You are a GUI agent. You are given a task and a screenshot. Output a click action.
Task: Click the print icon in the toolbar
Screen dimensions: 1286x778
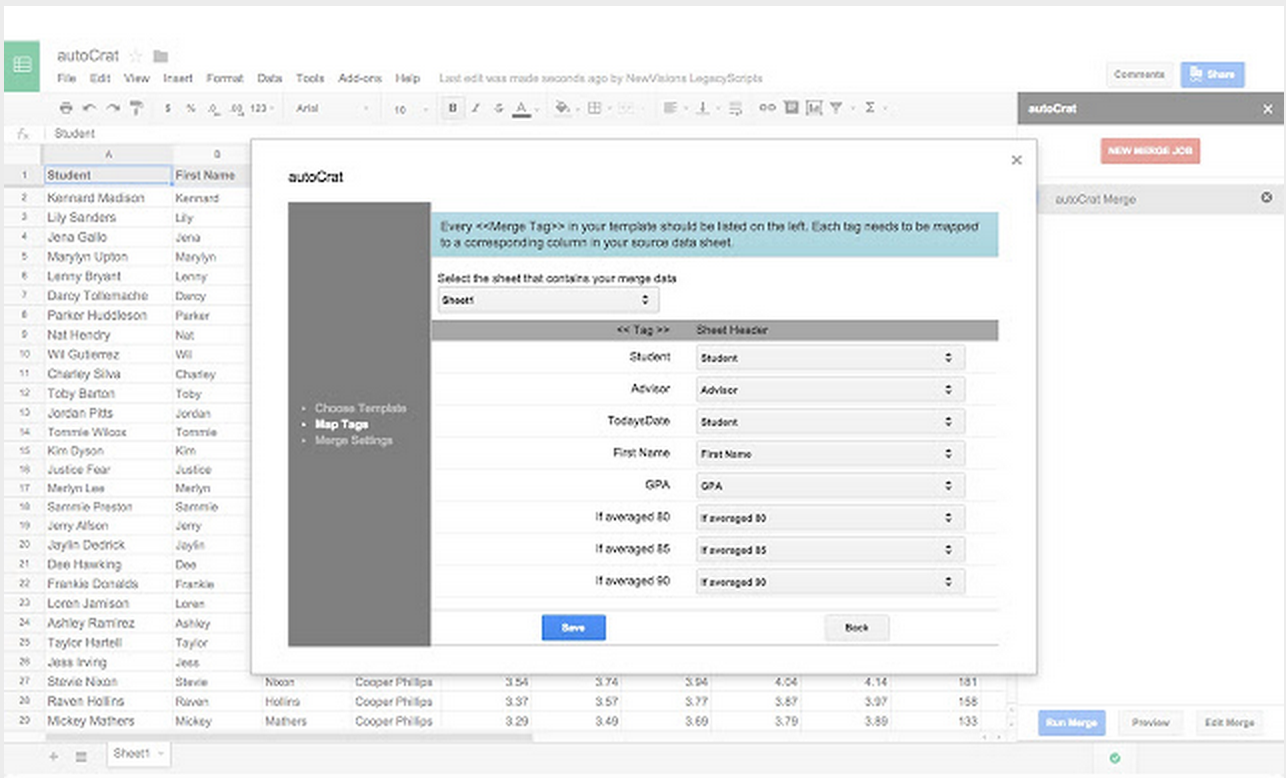[66, 108]
